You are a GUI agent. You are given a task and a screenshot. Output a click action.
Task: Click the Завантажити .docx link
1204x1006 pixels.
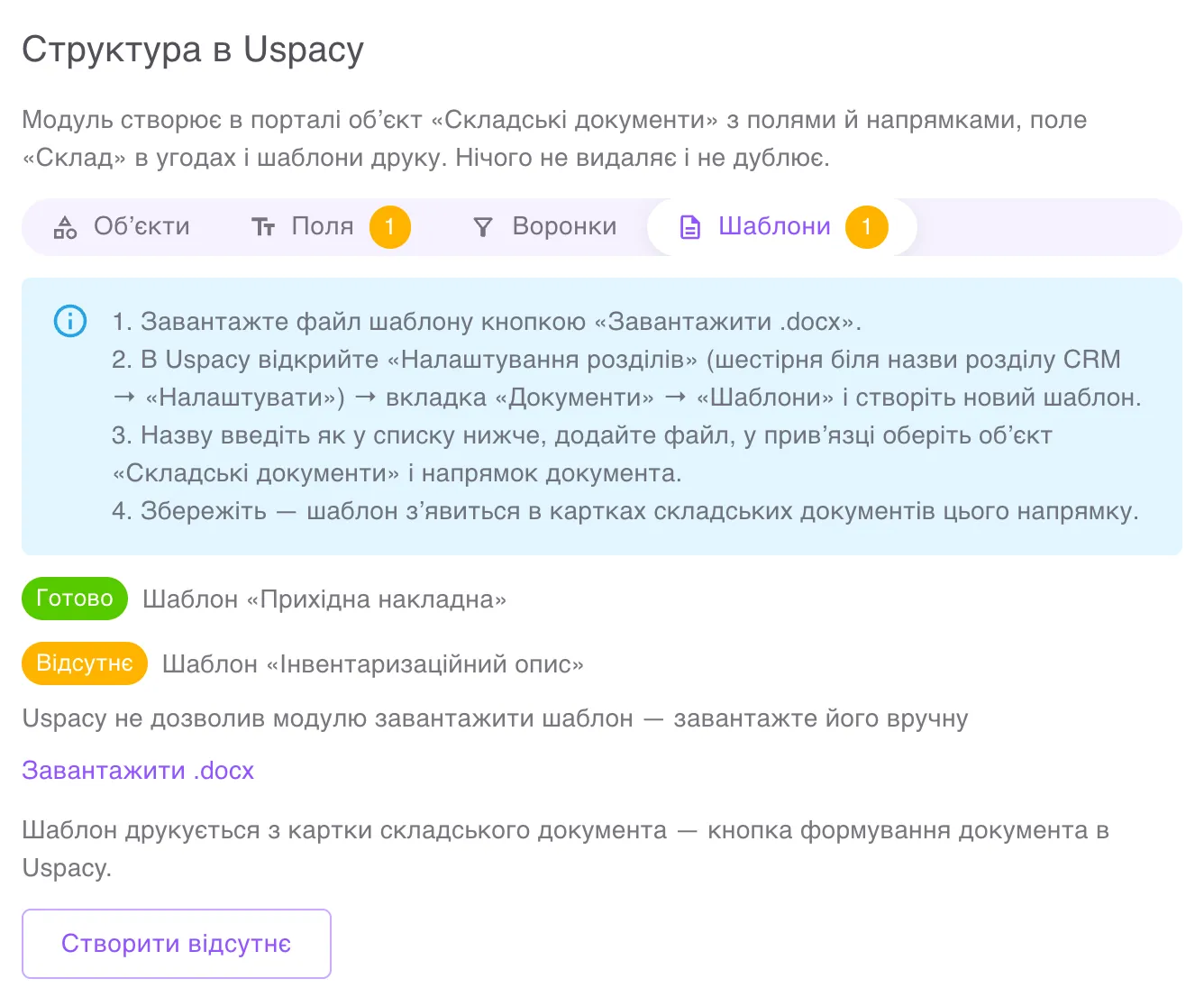[138, 771]
